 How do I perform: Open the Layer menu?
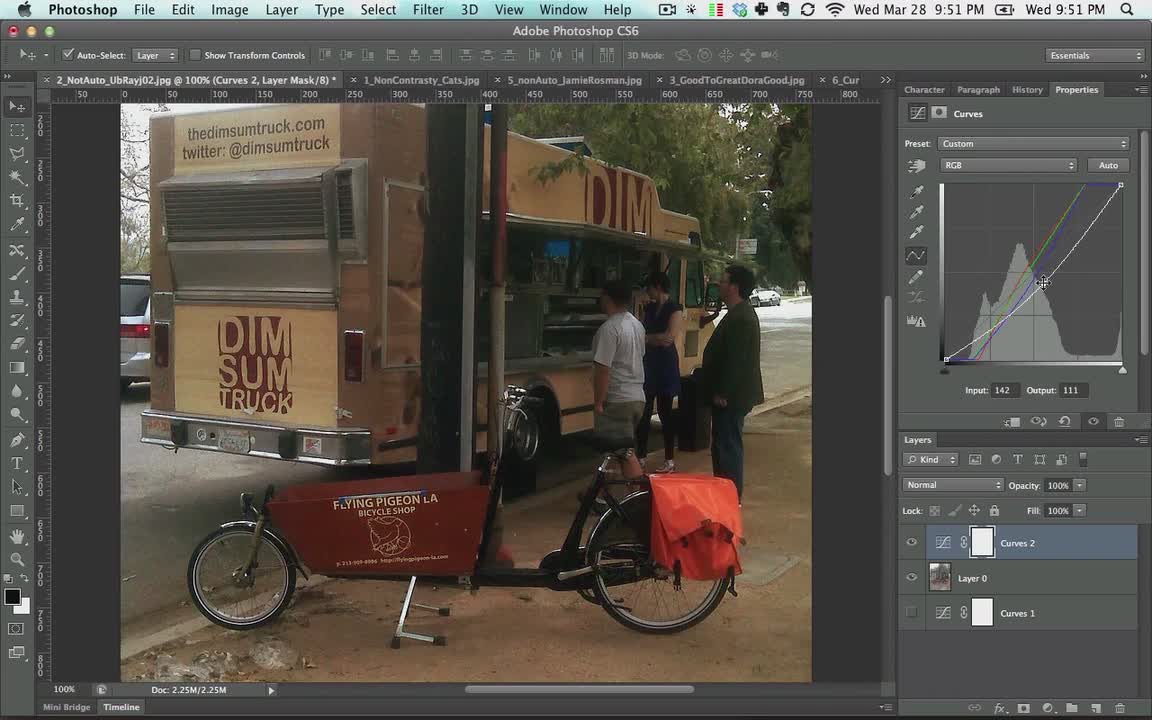click(281, 10)
